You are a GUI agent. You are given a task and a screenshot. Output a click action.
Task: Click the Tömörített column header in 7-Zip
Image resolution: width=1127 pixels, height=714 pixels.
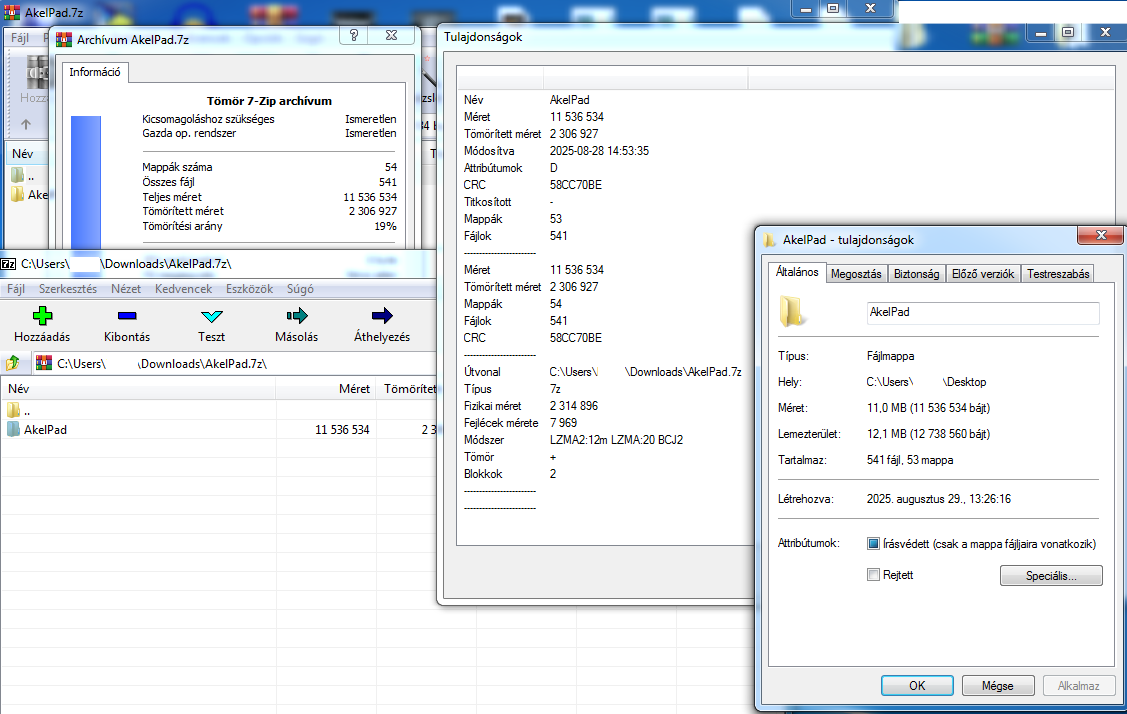tap(407, 389)
